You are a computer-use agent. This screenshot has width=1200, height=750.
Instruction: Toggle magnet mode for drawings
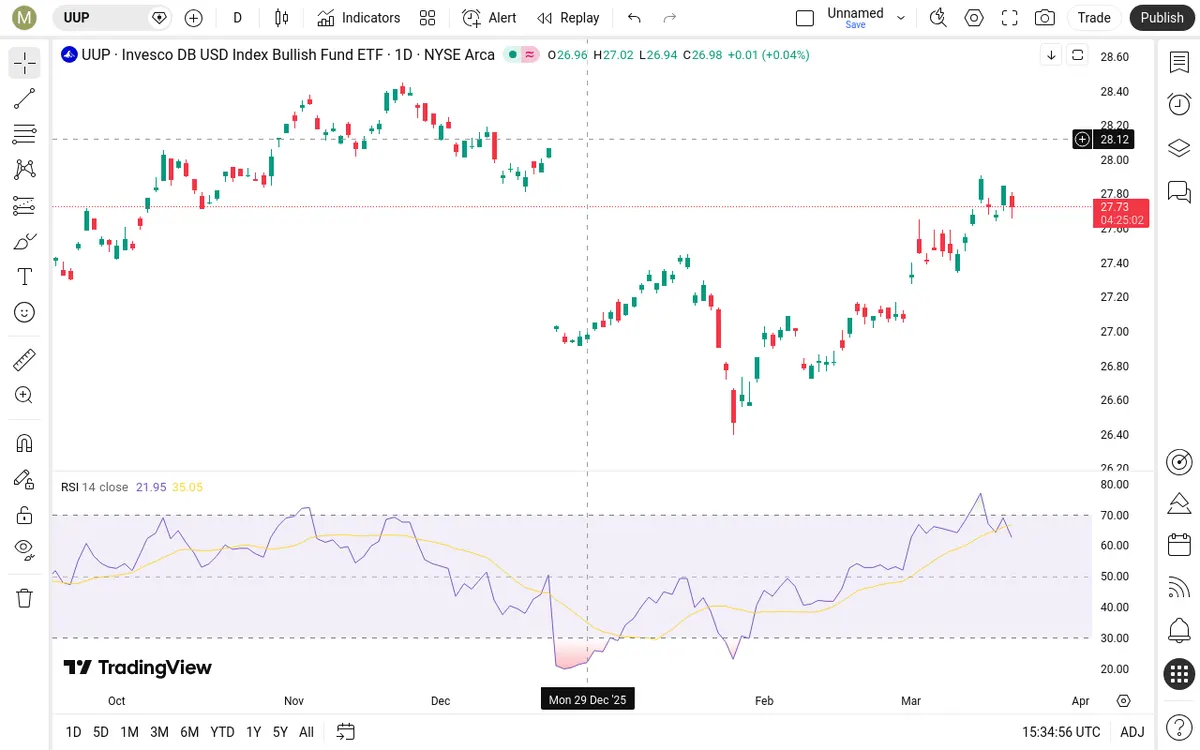tap(25, 443)
